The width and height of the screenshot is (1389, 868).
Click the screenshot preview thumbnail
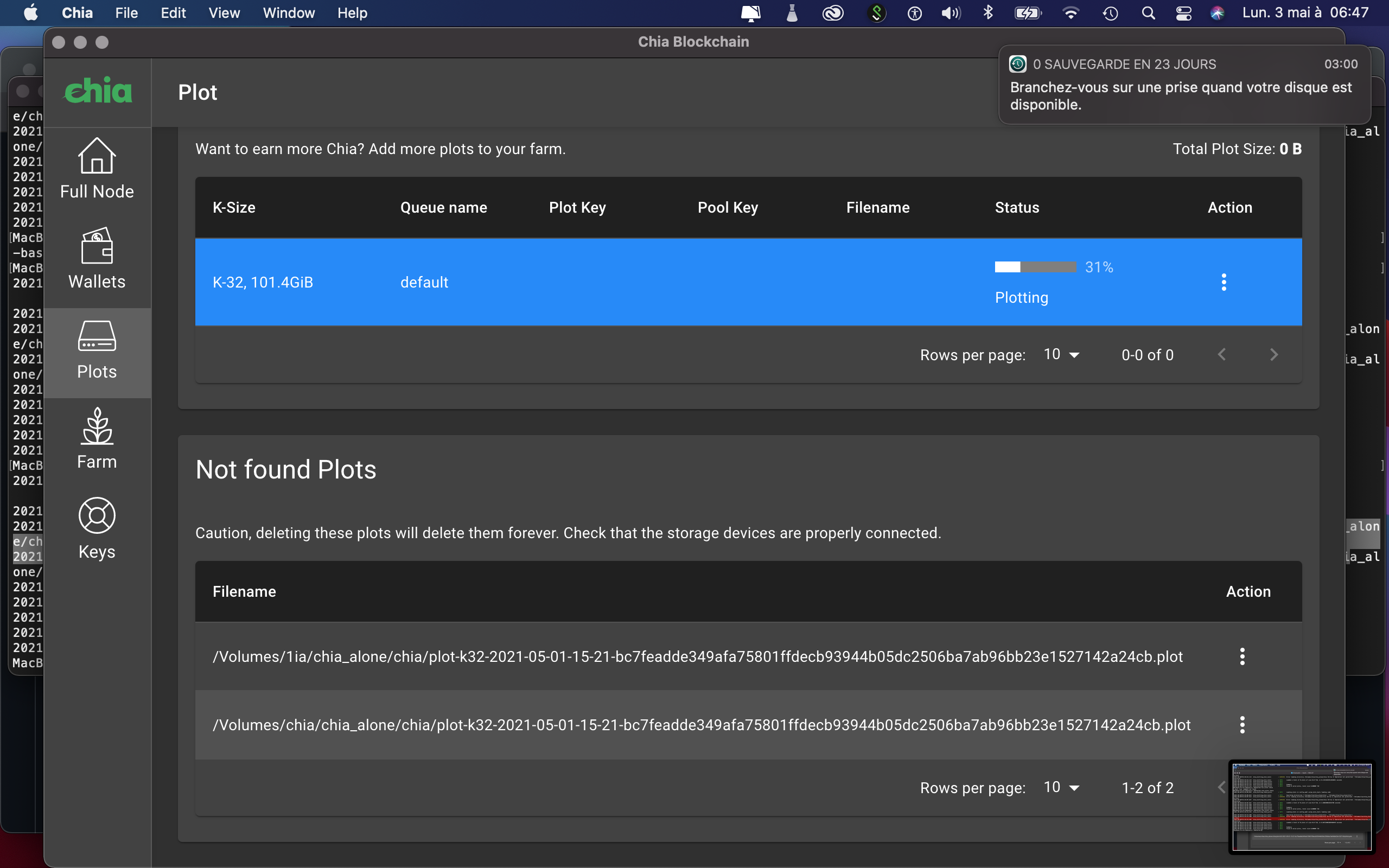(x=1302, y=807)
